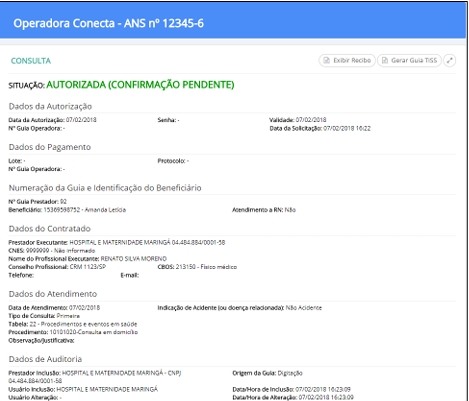The height and width of the screenshot is (401, 469).
Task: Click the beneficiary name Amanda Leticia
Action: click(105, 210)
